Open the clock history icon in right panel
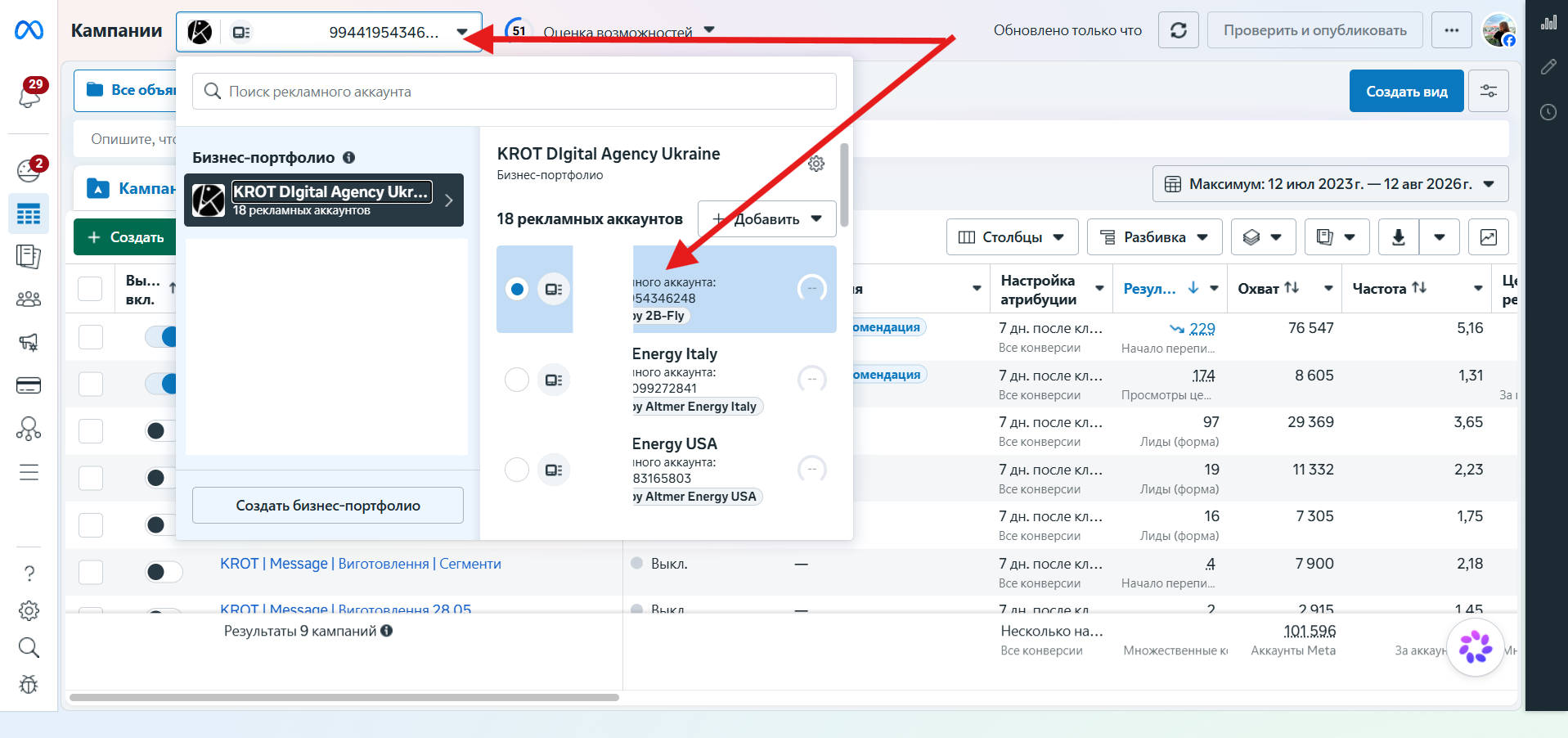1568x738 pixels. (1548, 112)
